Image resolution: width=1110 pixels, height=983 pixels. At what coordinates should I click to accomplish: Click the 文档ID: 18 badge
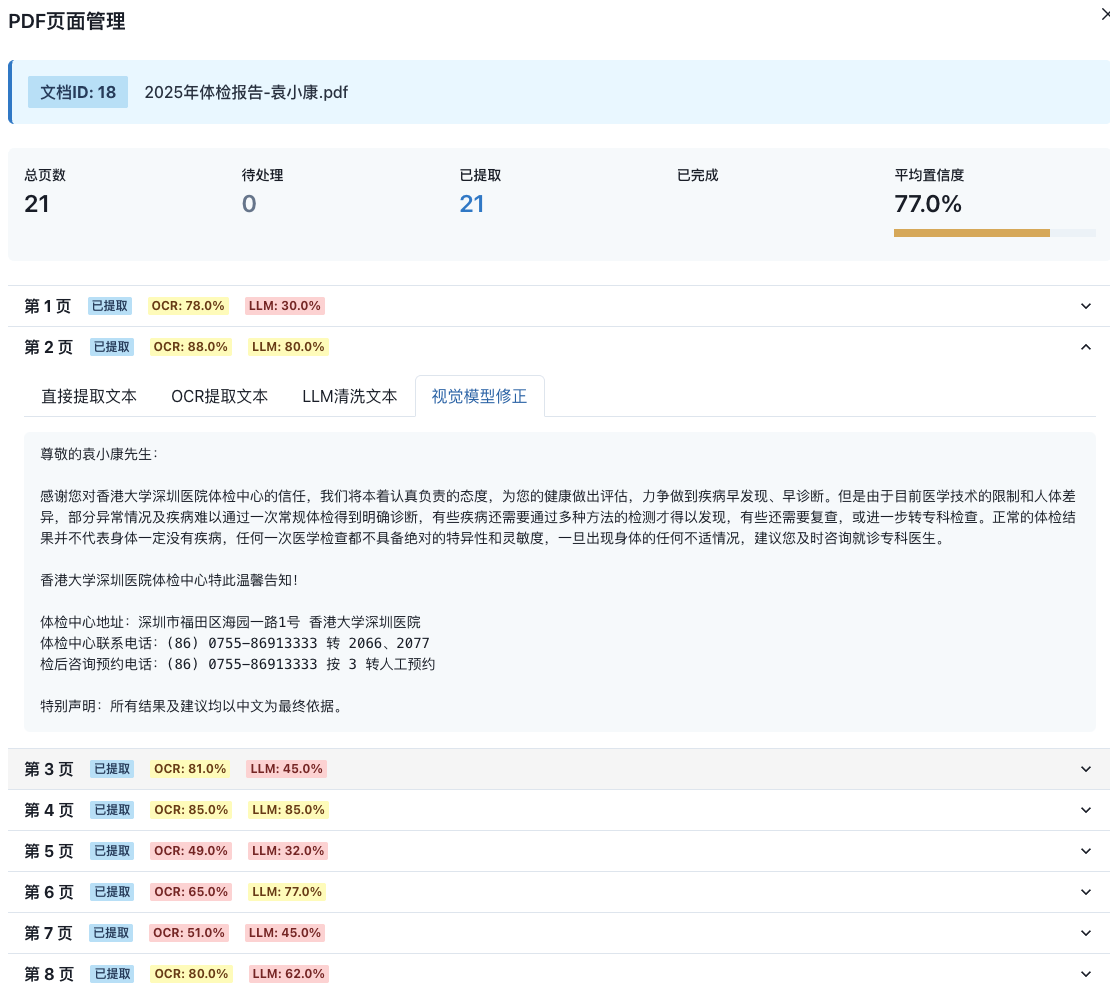point(77,91)
